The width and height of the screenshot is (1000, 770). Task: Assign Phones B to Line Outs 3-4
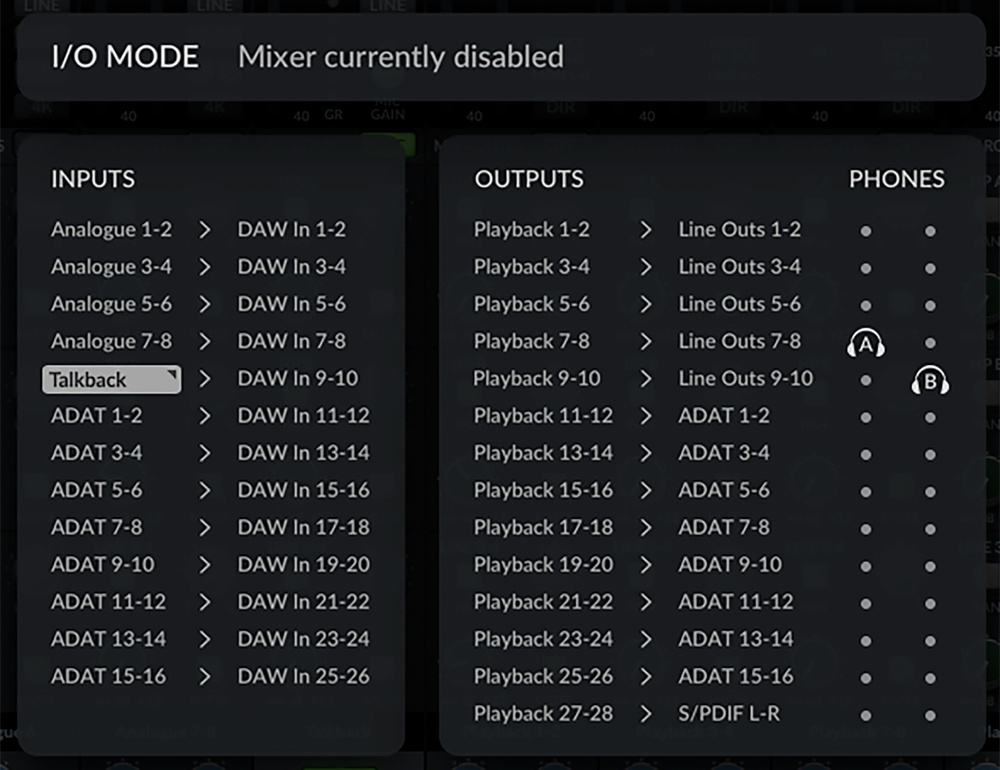point(930,268)
